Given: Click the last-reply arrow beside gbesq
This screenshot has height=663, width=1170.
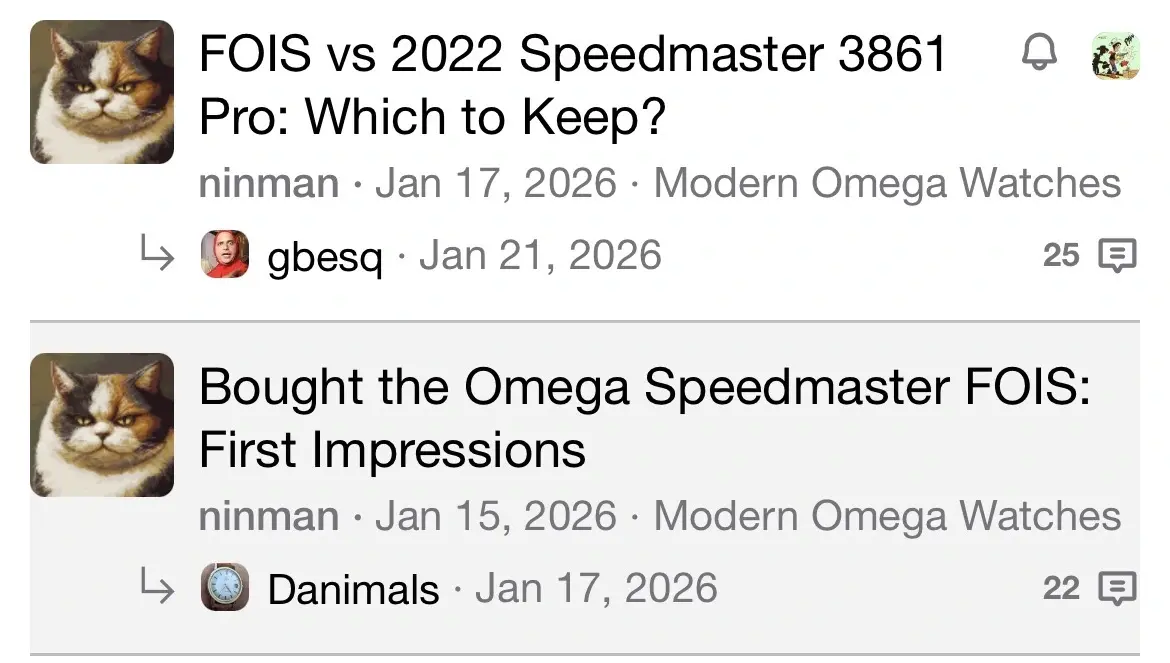Looking at the screenshot, I should coord(157,252).
